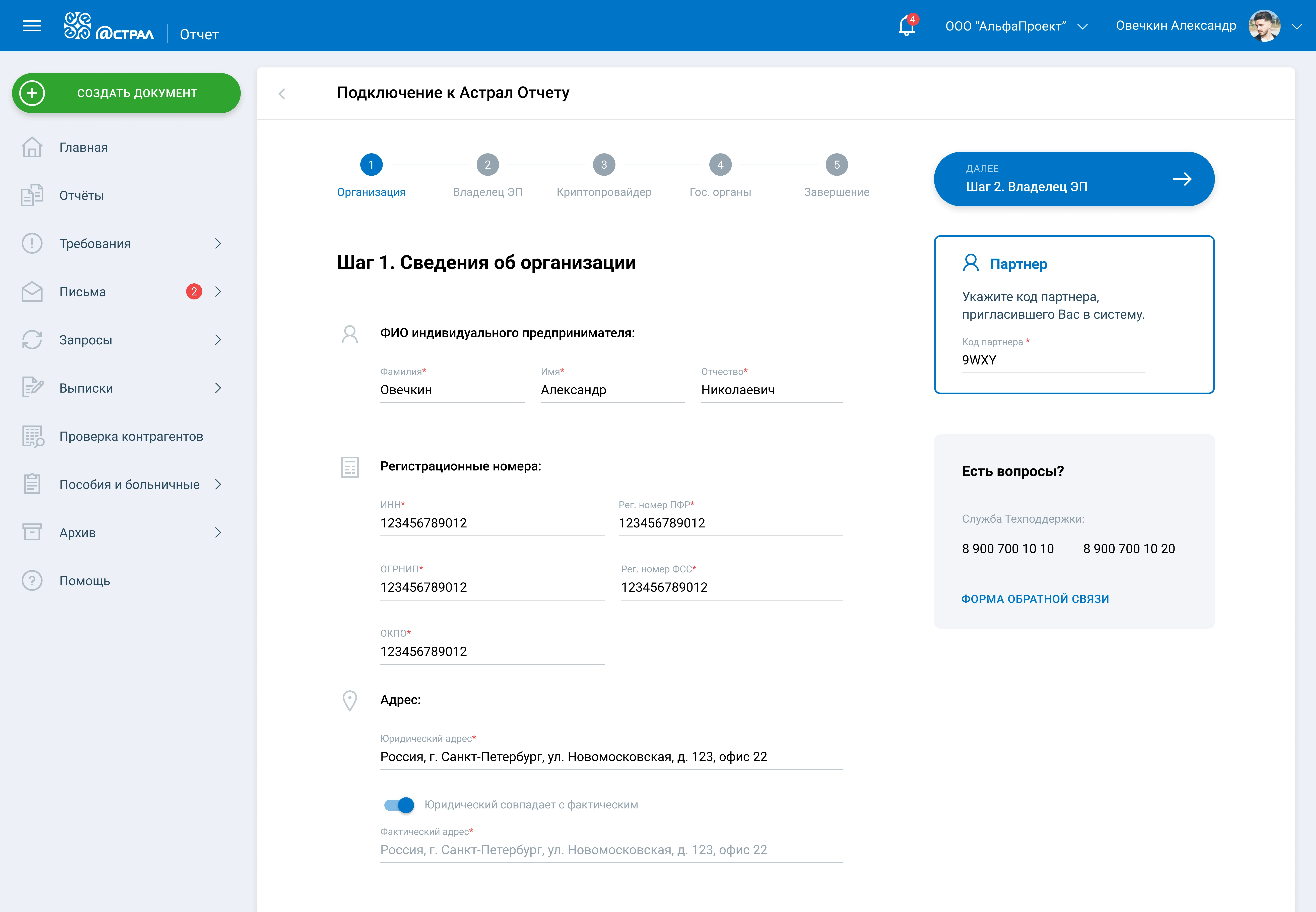
Task: Click СОЗДАТЬ ДОКУМЕНТ button
Action: point(126,93)
